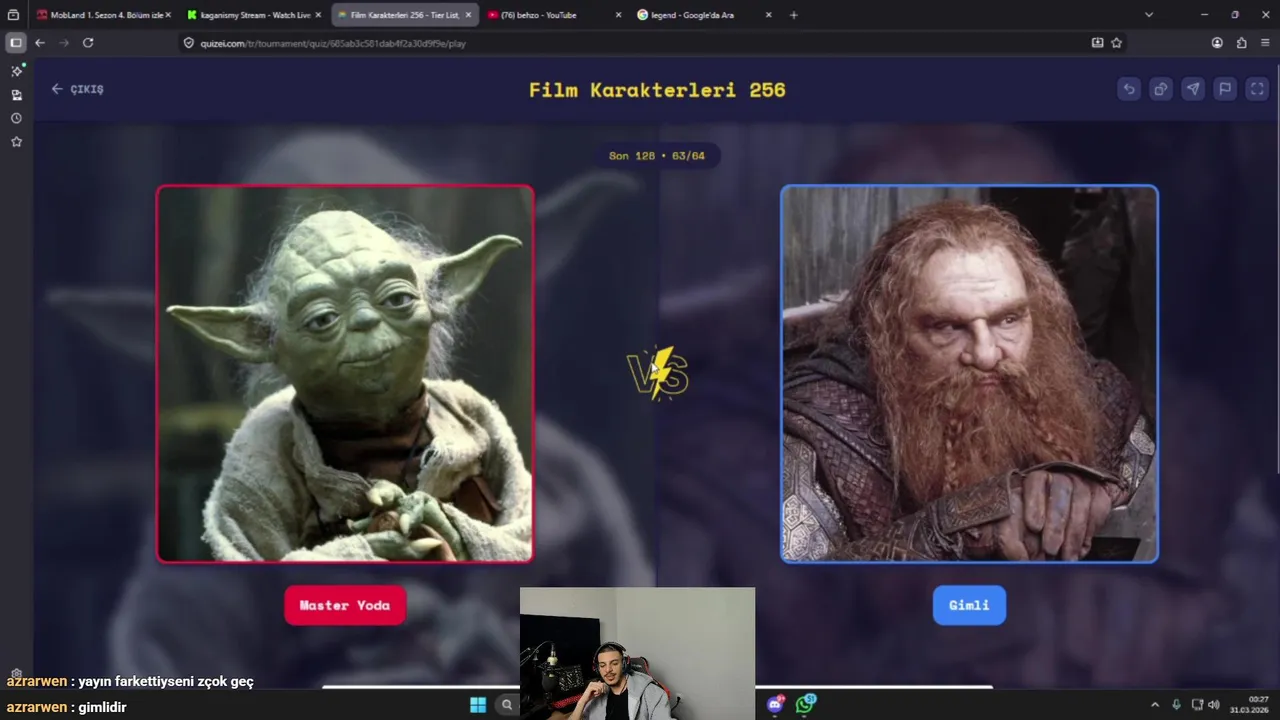The image size is (1280, 720).
Task: Undo last choice with back-arrow icon
Action: click(x=1129, y=89)
